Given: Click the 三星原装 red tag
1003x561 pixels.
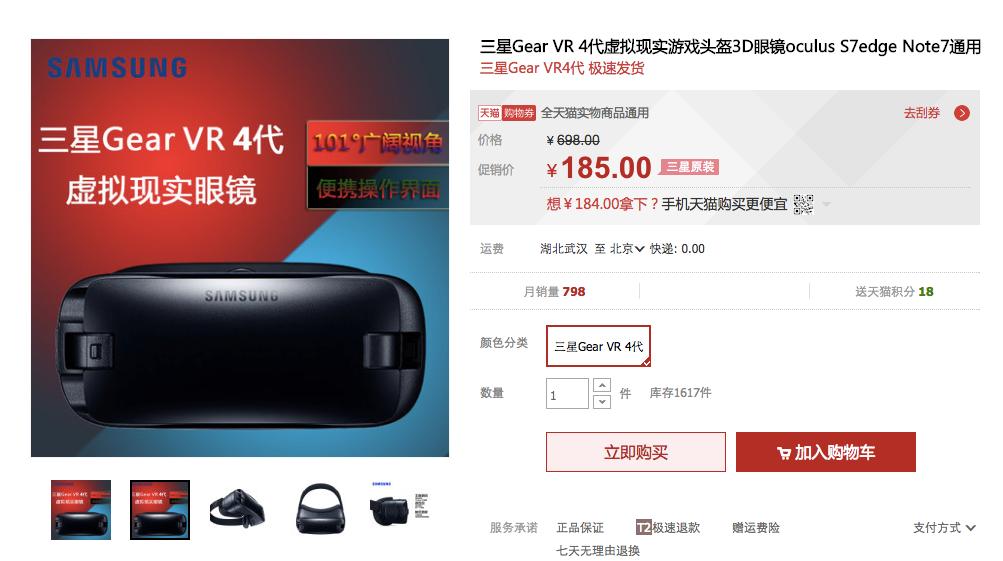Looking at the screenshot, I should click(690, 167).
